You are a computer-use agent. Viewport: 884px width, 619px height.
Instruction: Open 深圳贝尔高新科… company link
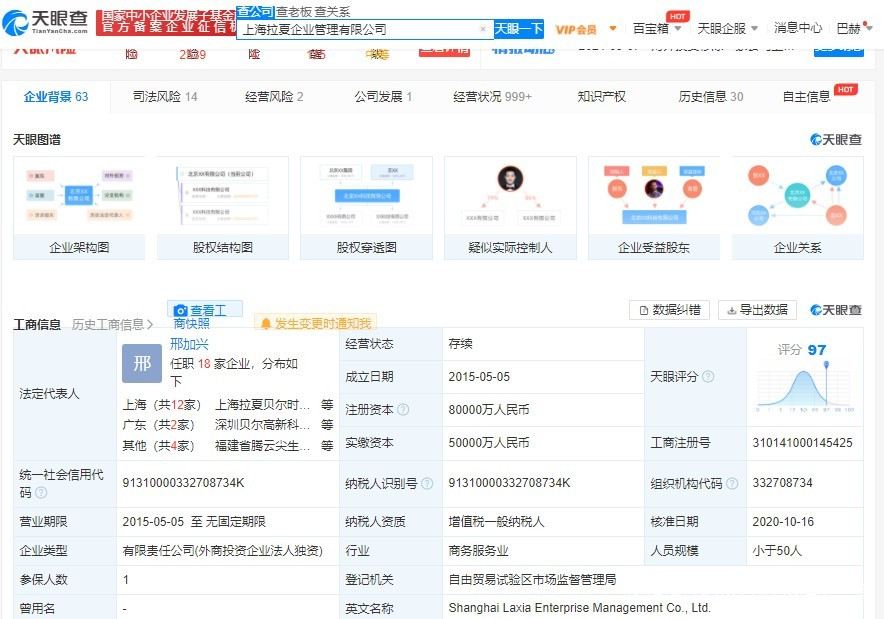263,425
